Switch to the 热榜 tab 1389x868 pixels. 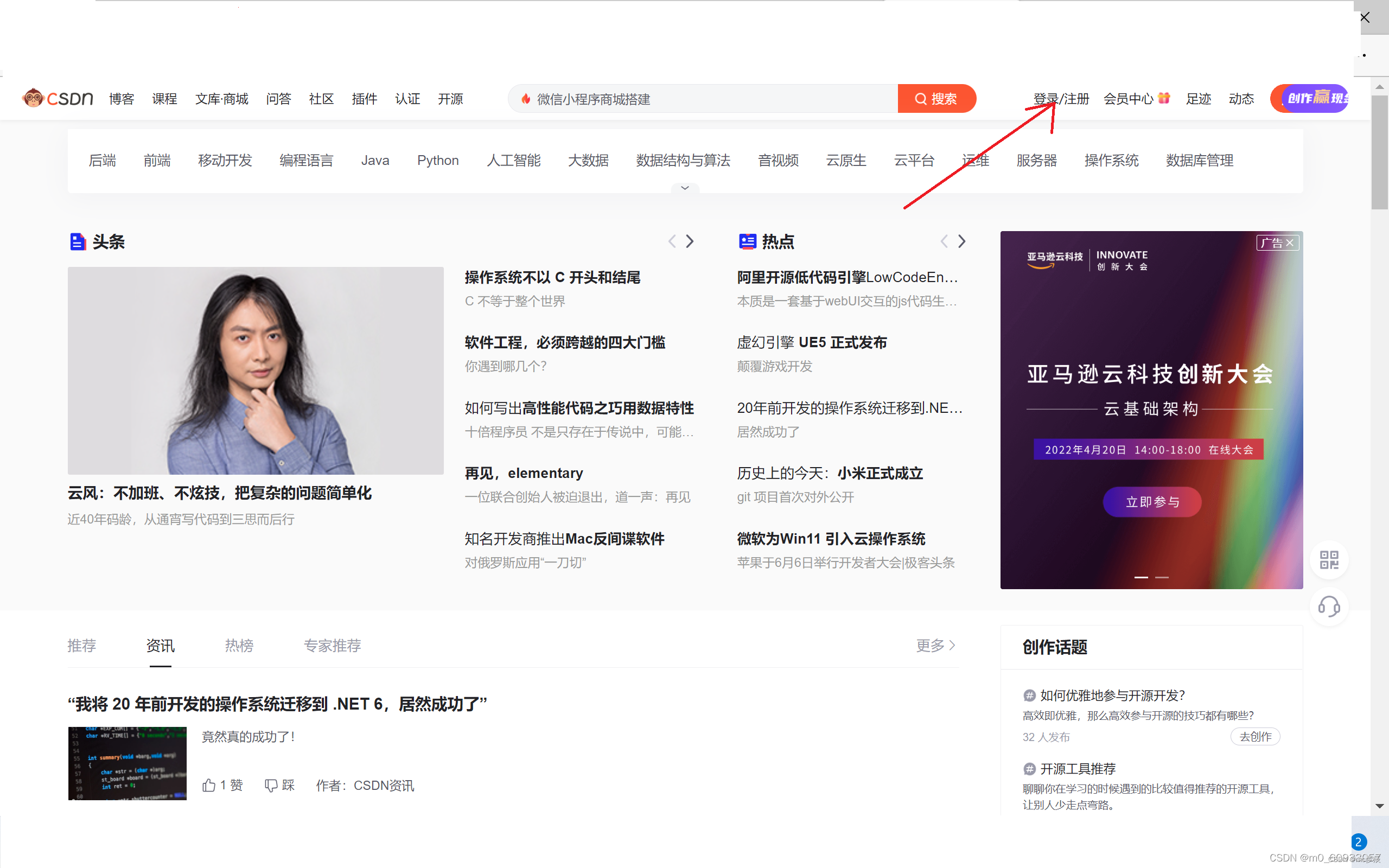point(239,645)
